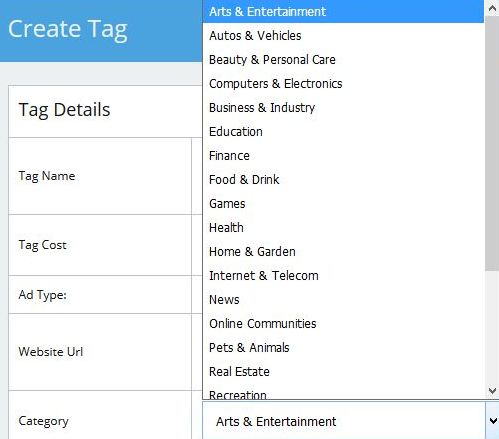Choose Home & Garden option
This screenshot has width=499, height=439.
point(343,252)
